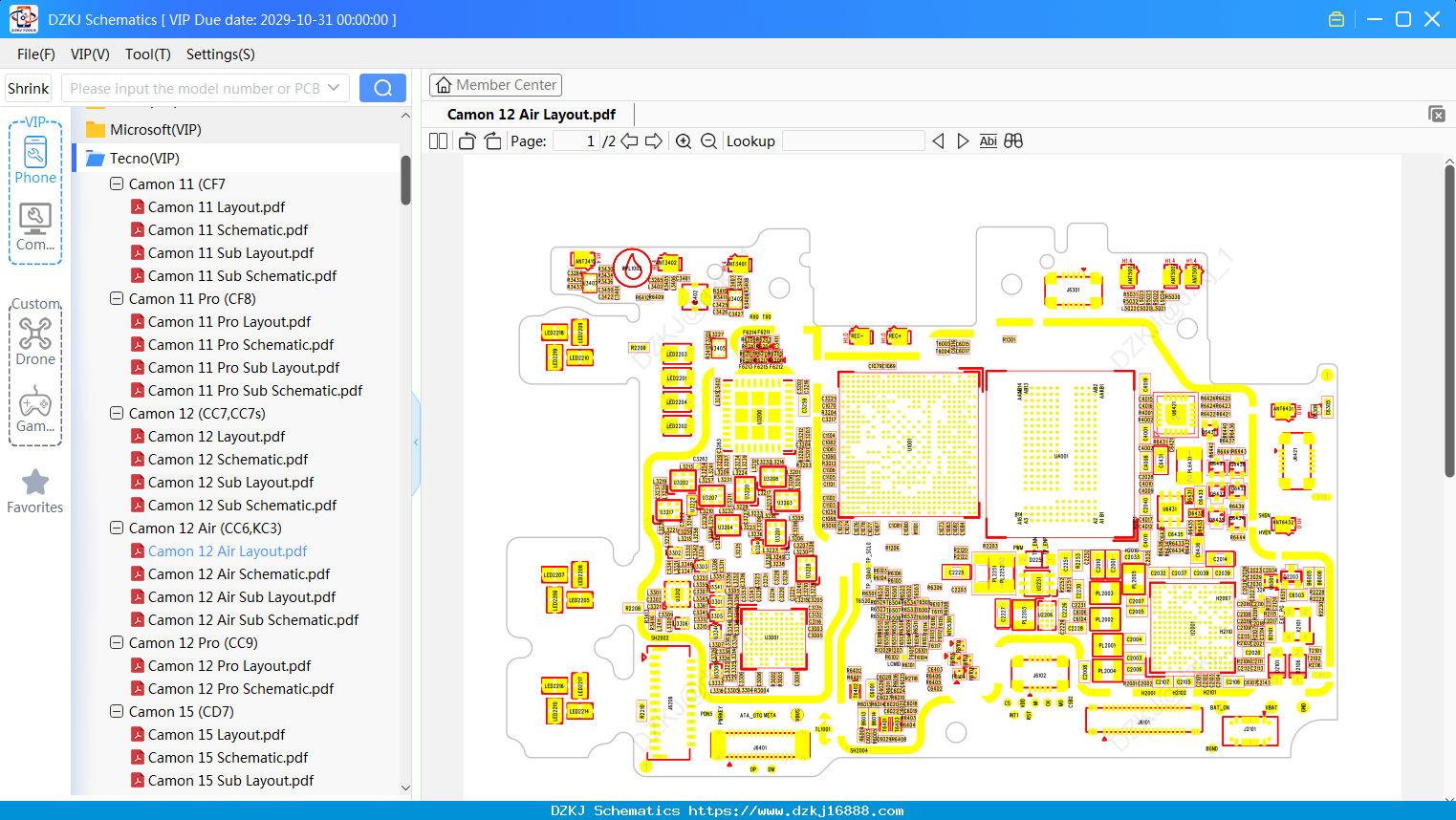Image resolution: width=1456 pixels, height=820 pixels.
Task: Open the Game console category in sidebar
Action: [x=35, y=409]
